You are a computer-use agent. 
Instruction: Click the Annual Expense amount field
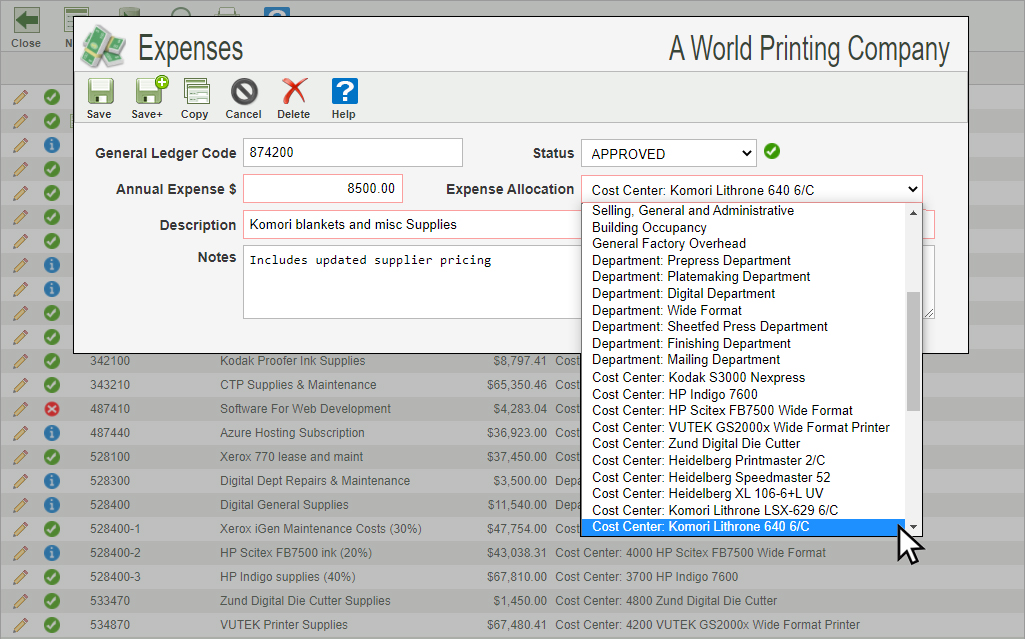tap(323, 189)
